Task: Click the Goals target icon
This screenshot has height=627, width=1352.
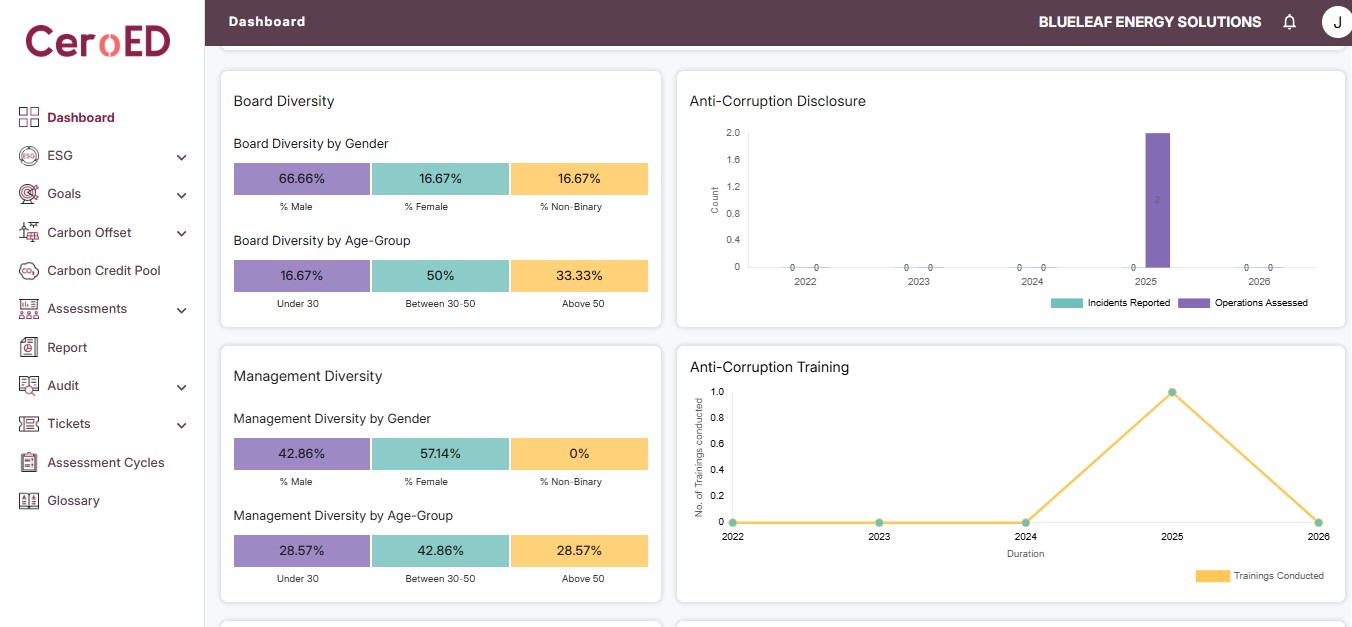Action: click(29, 194)
